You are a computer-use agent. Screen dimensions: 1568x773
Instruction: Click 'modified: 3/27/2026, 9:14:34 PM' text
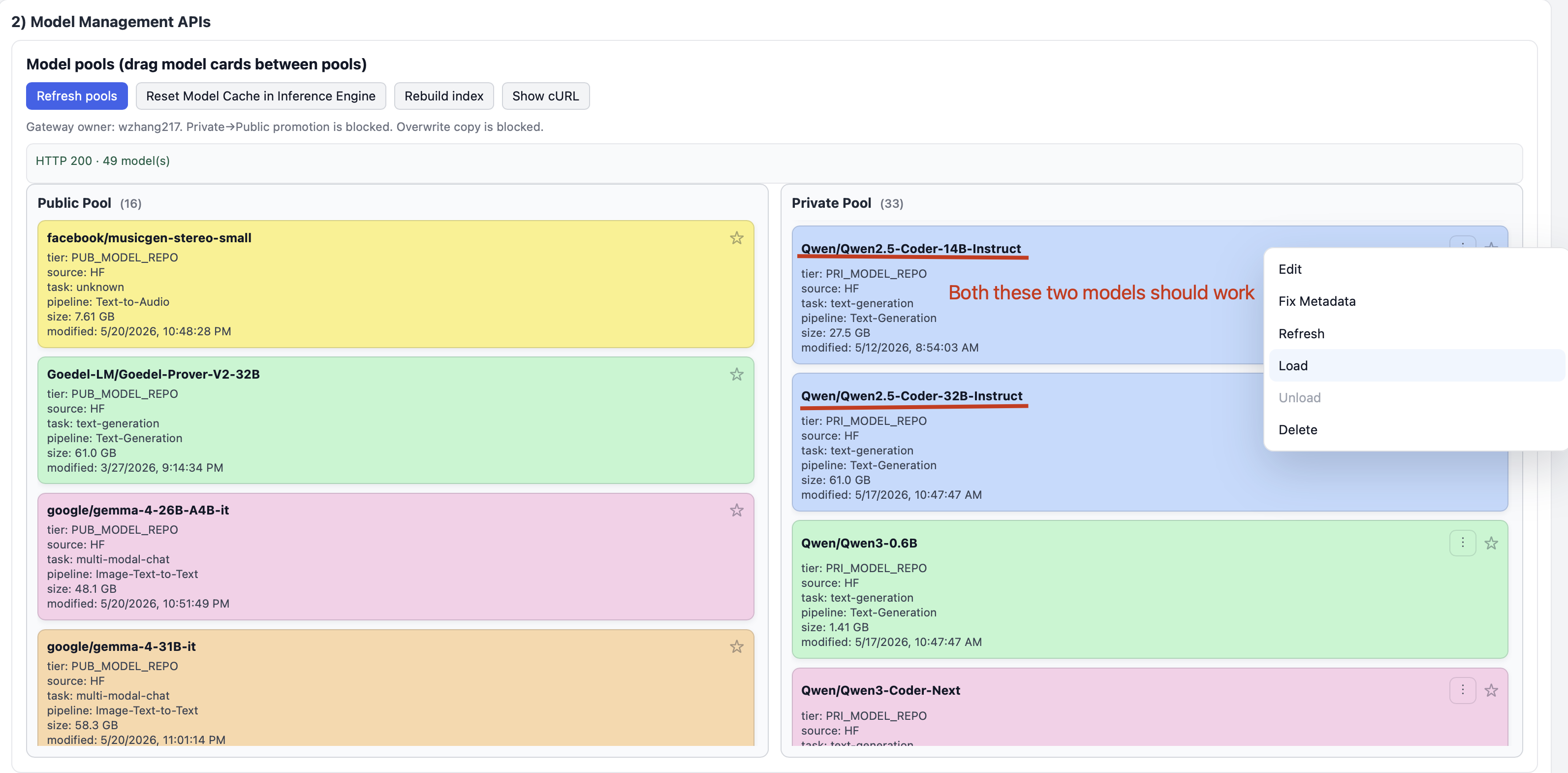coord(135,468)
